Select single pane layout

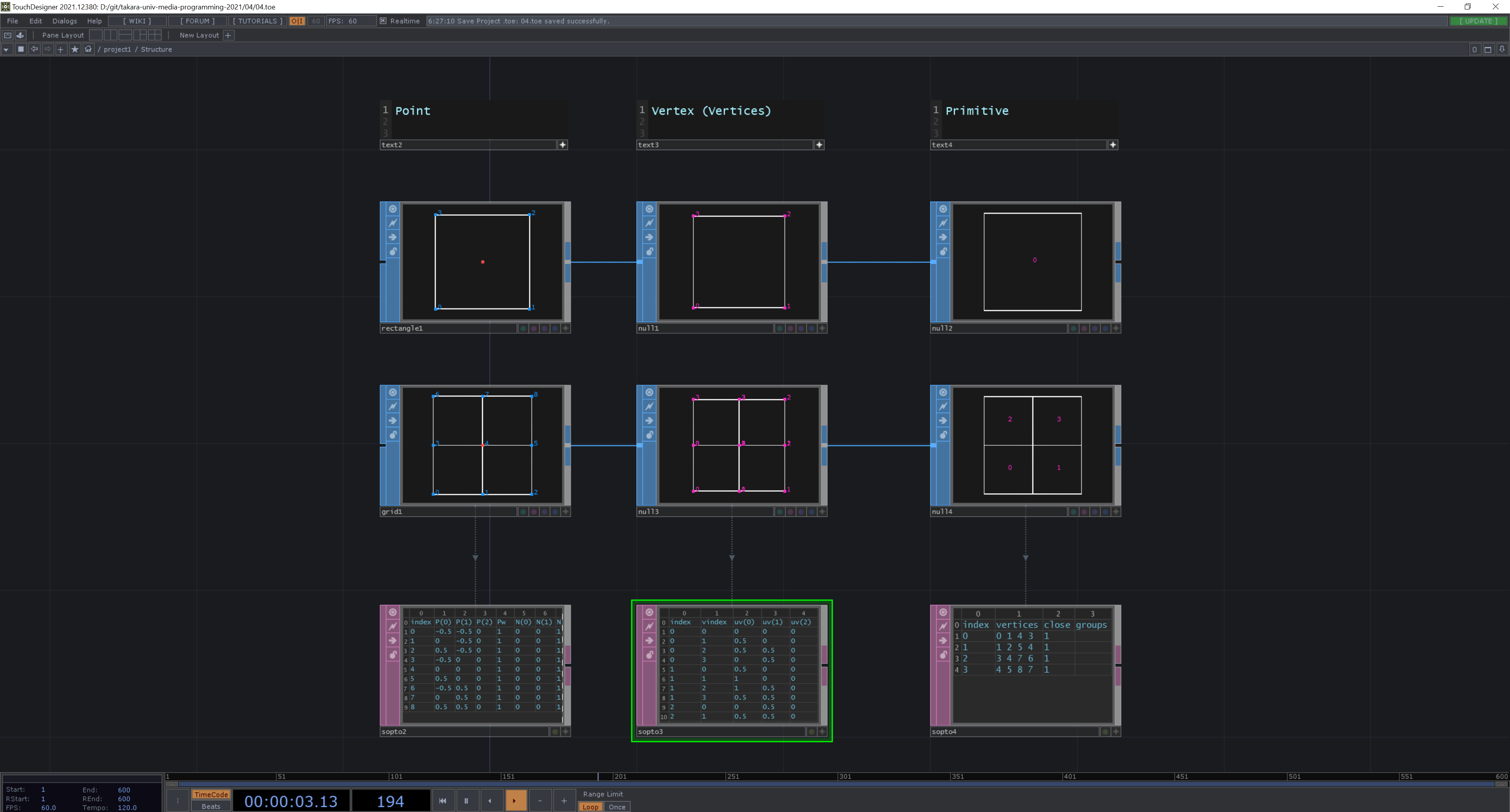click(x=96, y=35)
